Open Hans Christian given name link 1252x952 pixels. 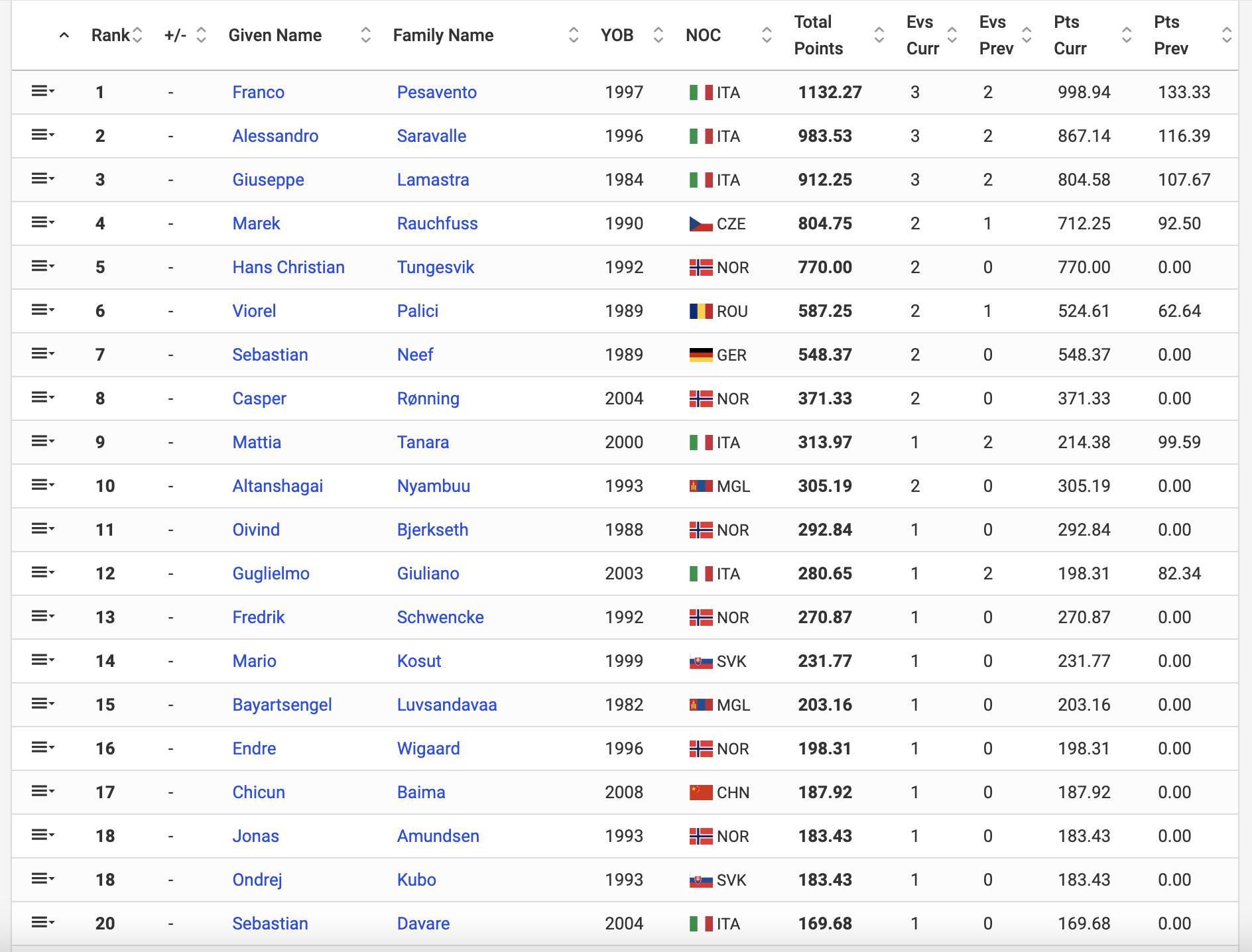coord(288,267)
